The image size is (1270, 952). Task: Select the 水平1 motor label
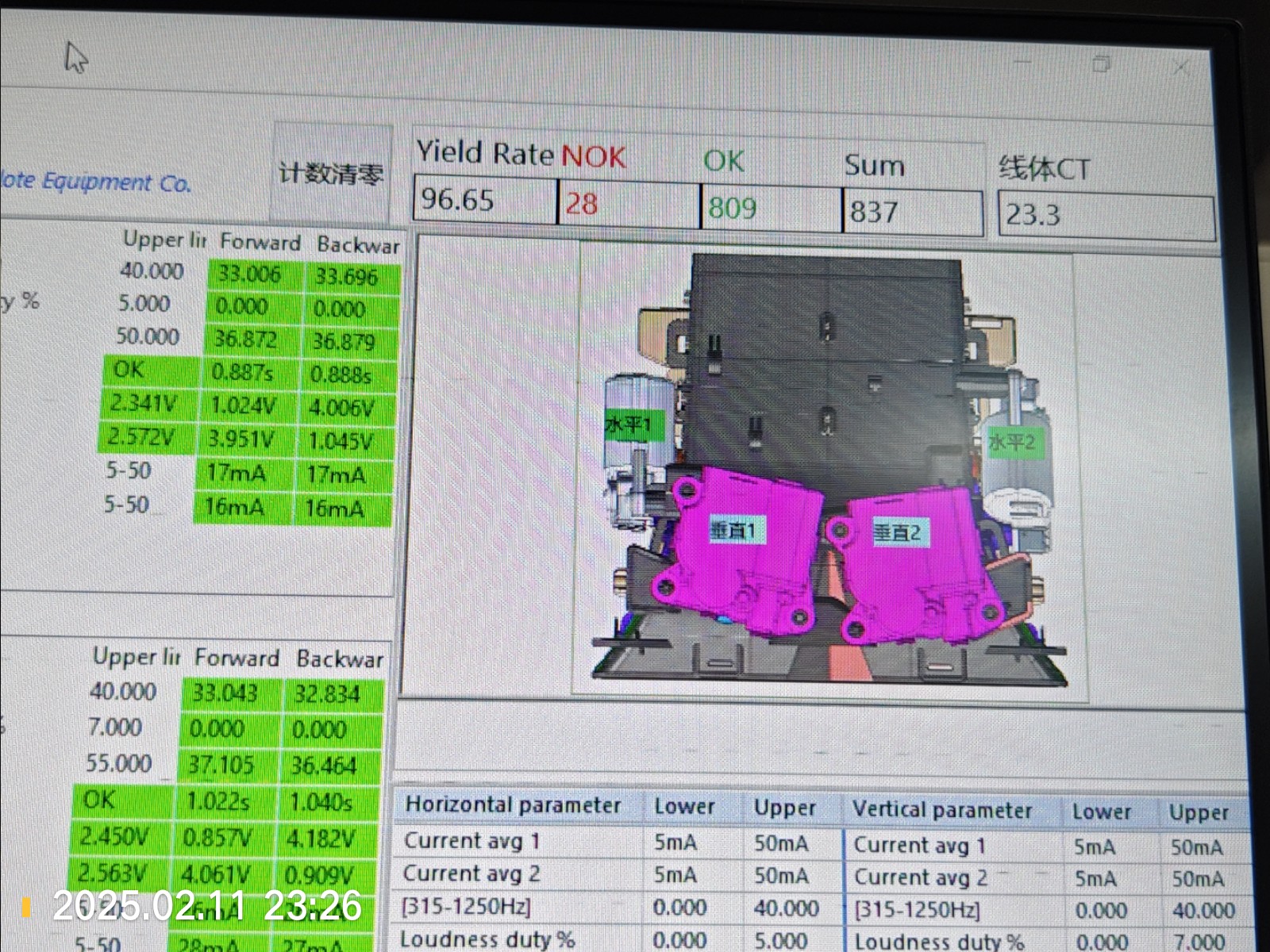[628, 425]
